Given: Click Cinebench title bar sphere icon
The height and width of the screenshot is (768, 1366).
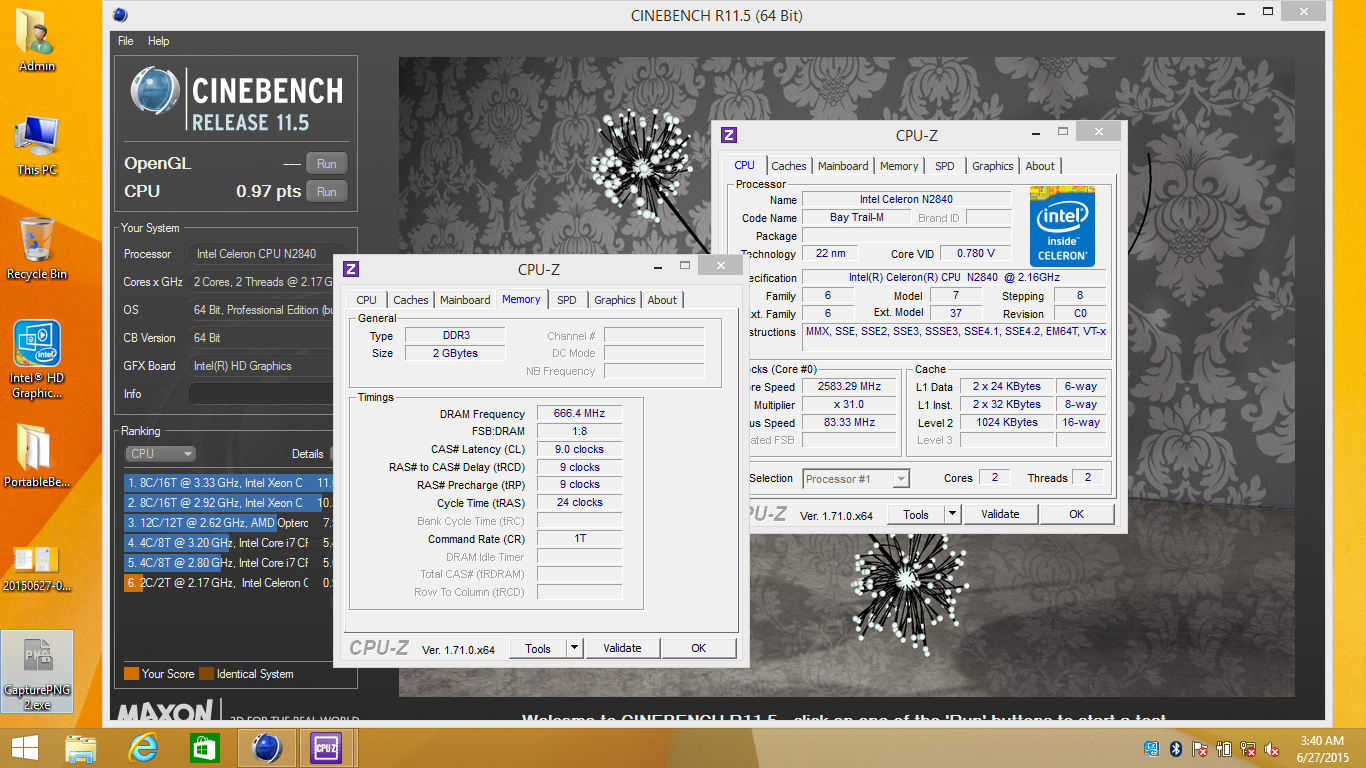Looking at the screenshot, I should pyautogui.click(x=120, y=15).
